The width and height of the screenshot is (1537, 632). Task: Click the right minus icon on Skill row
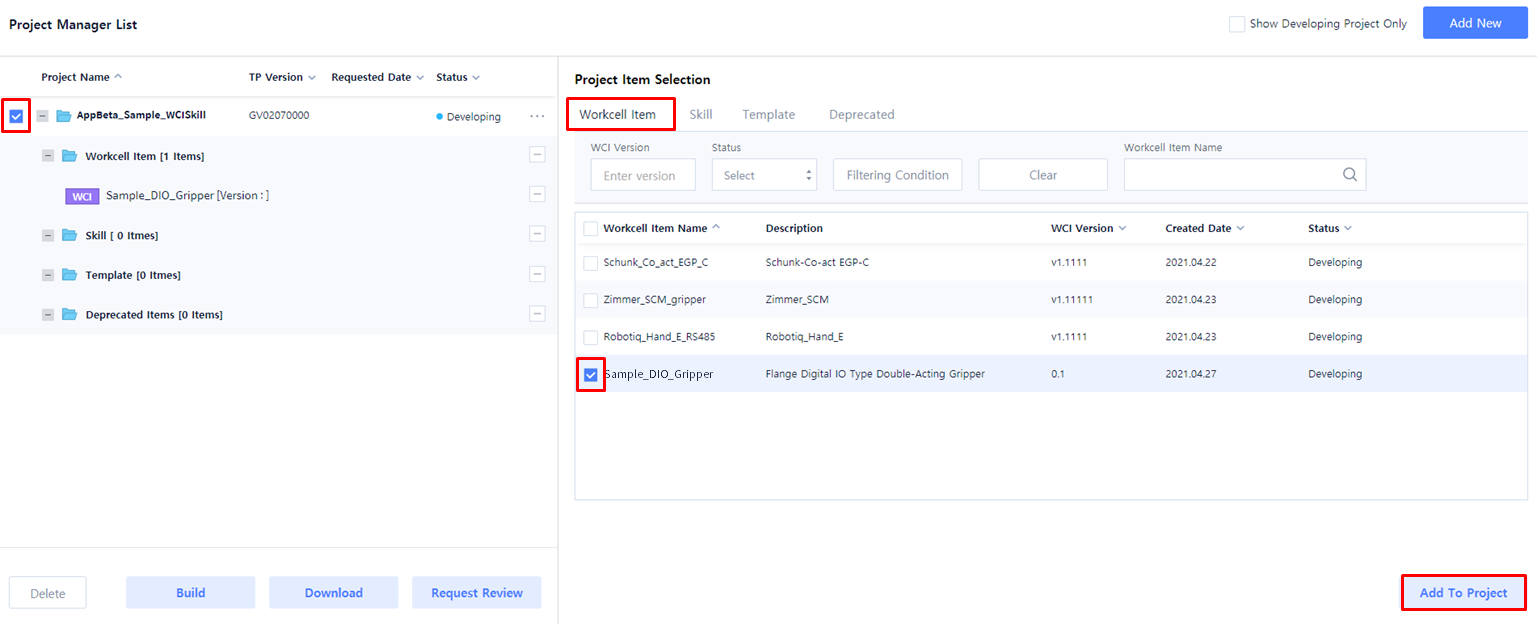[537, 235]
